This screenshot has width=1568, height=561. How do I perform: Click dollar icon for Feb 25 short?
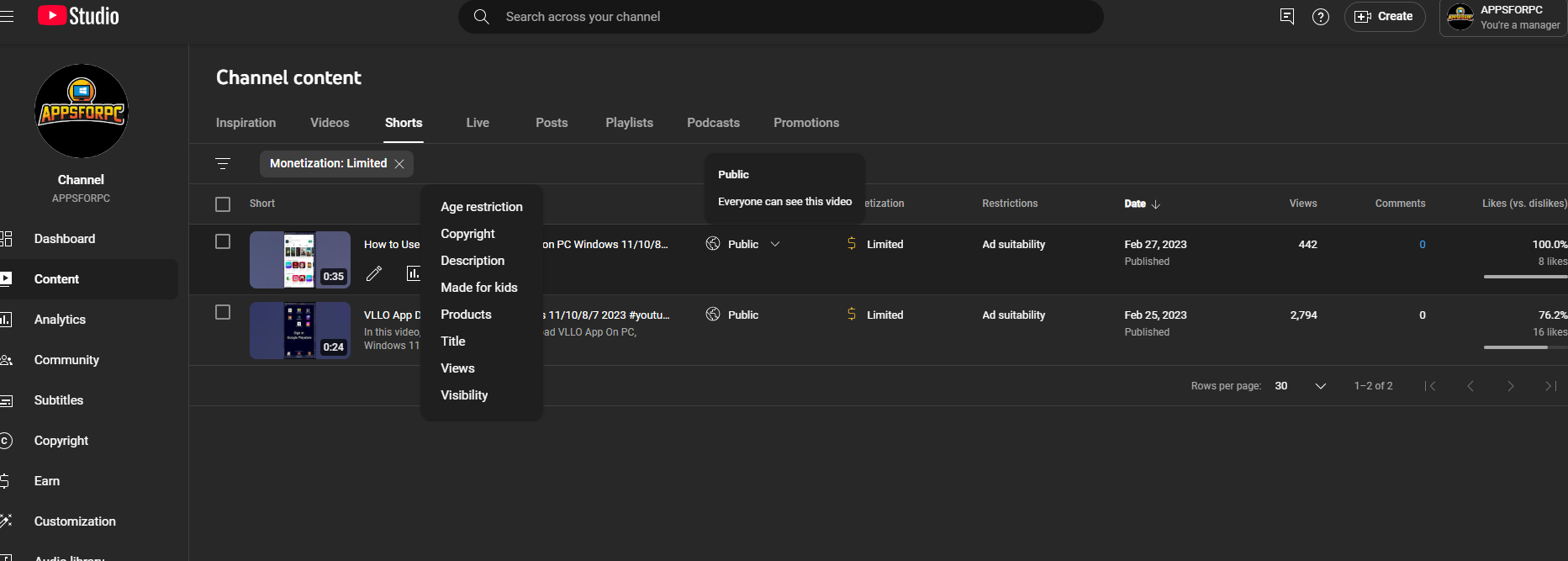click(x=852, y=315)
